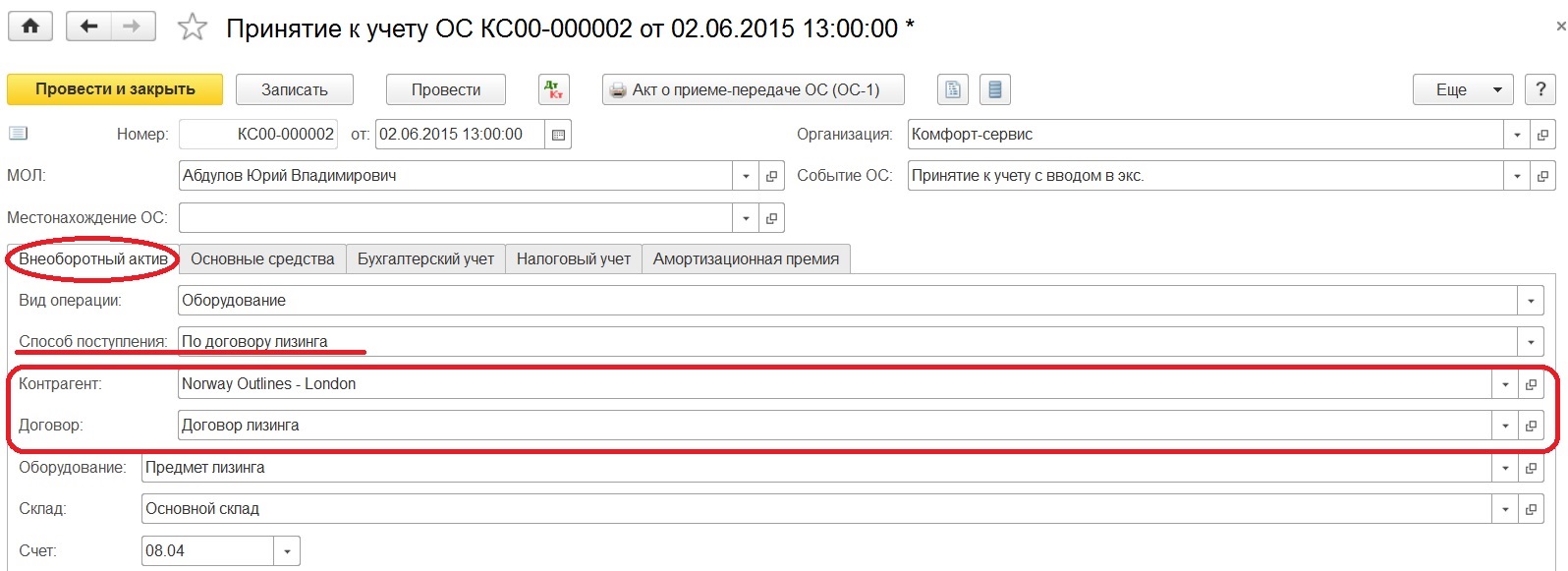Click the Договор field Договор лизинга
The image size is (1568, 571).
click(835, 426)
